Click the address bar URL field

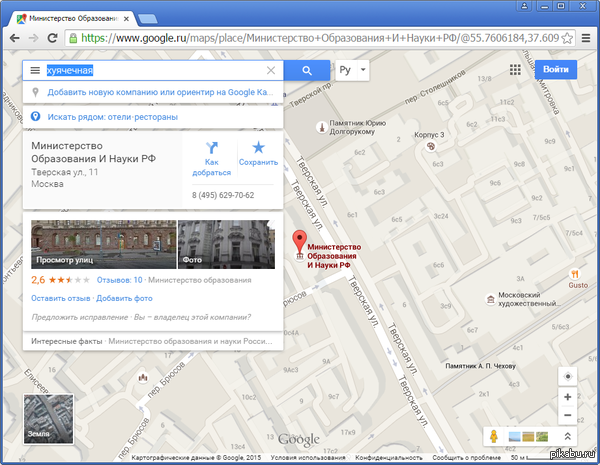coord(320,38)
